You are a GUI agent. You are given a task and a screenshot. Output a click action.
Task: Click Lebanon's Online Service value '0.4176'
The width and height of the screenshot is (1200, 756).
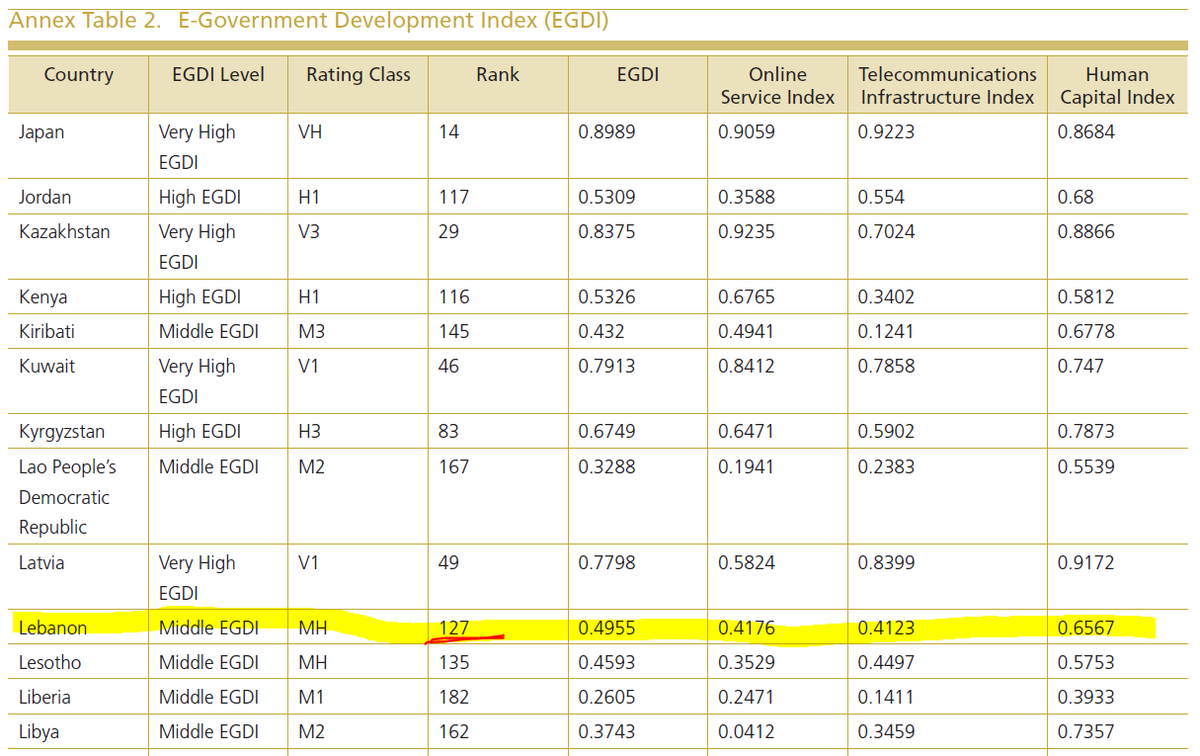(746, 628)
